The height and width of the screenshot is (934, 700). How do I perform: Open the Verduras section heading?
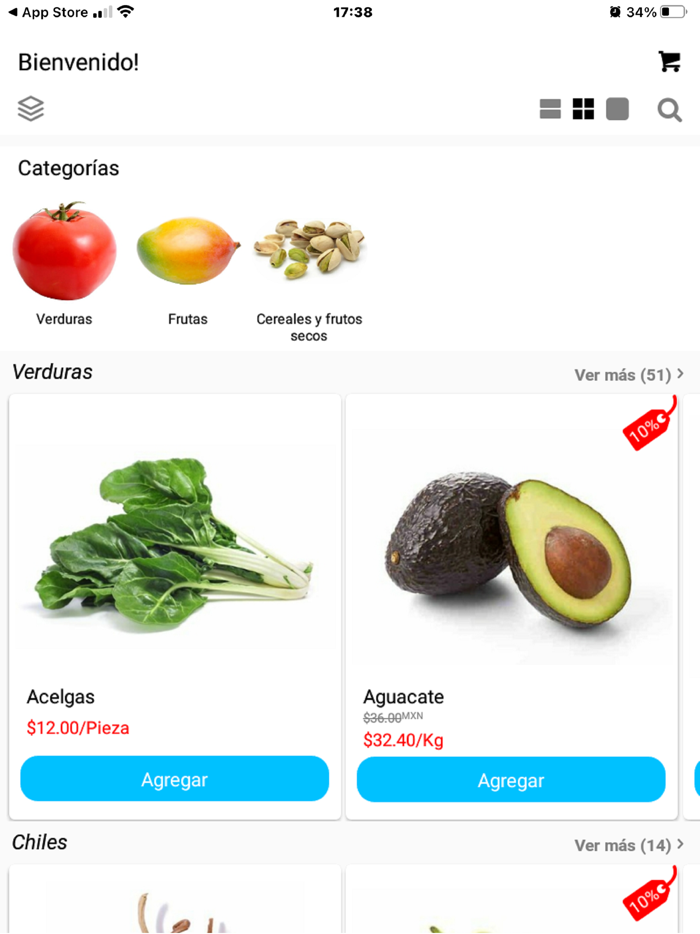click(x=52, y=372)
